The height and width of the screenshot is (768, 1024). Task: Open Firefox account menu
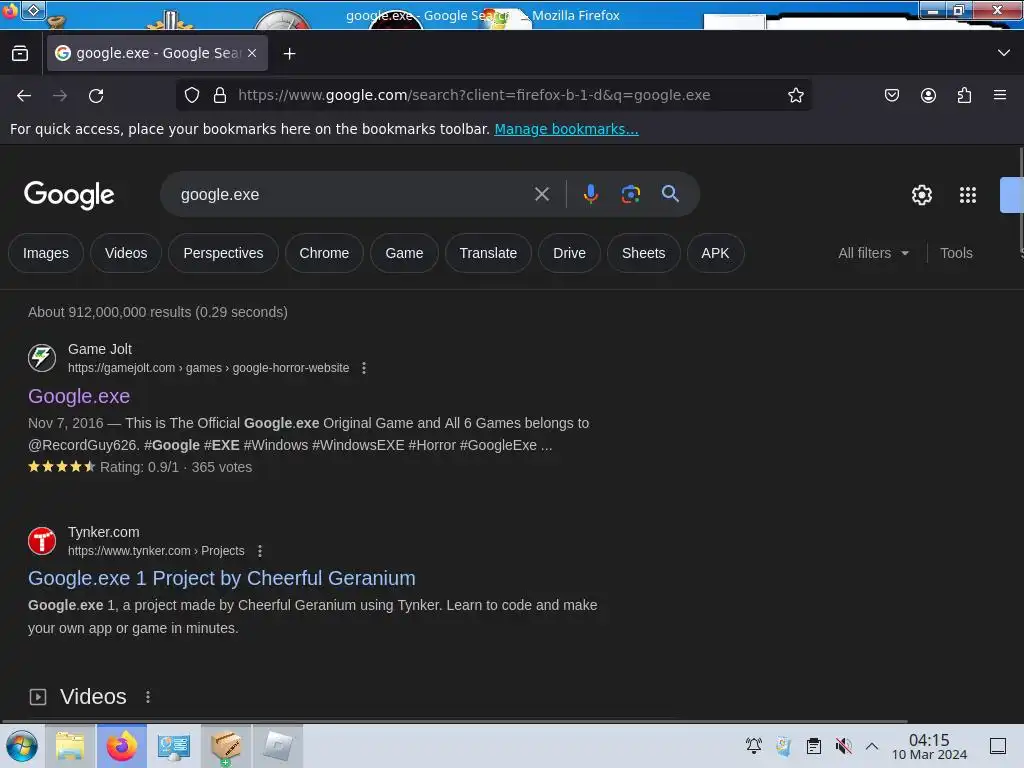928,95
